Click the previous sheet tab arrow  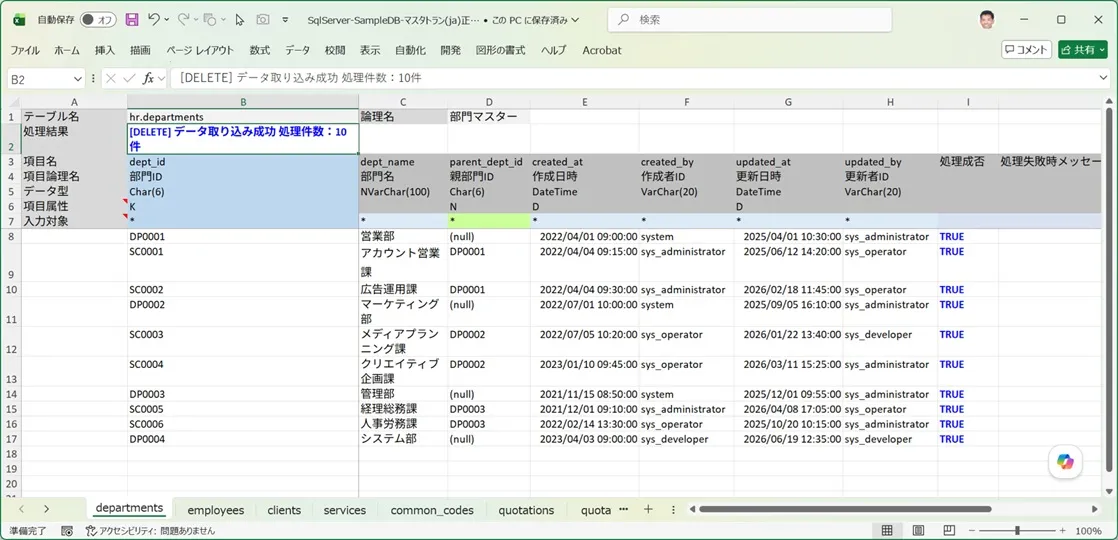point(21,509)
